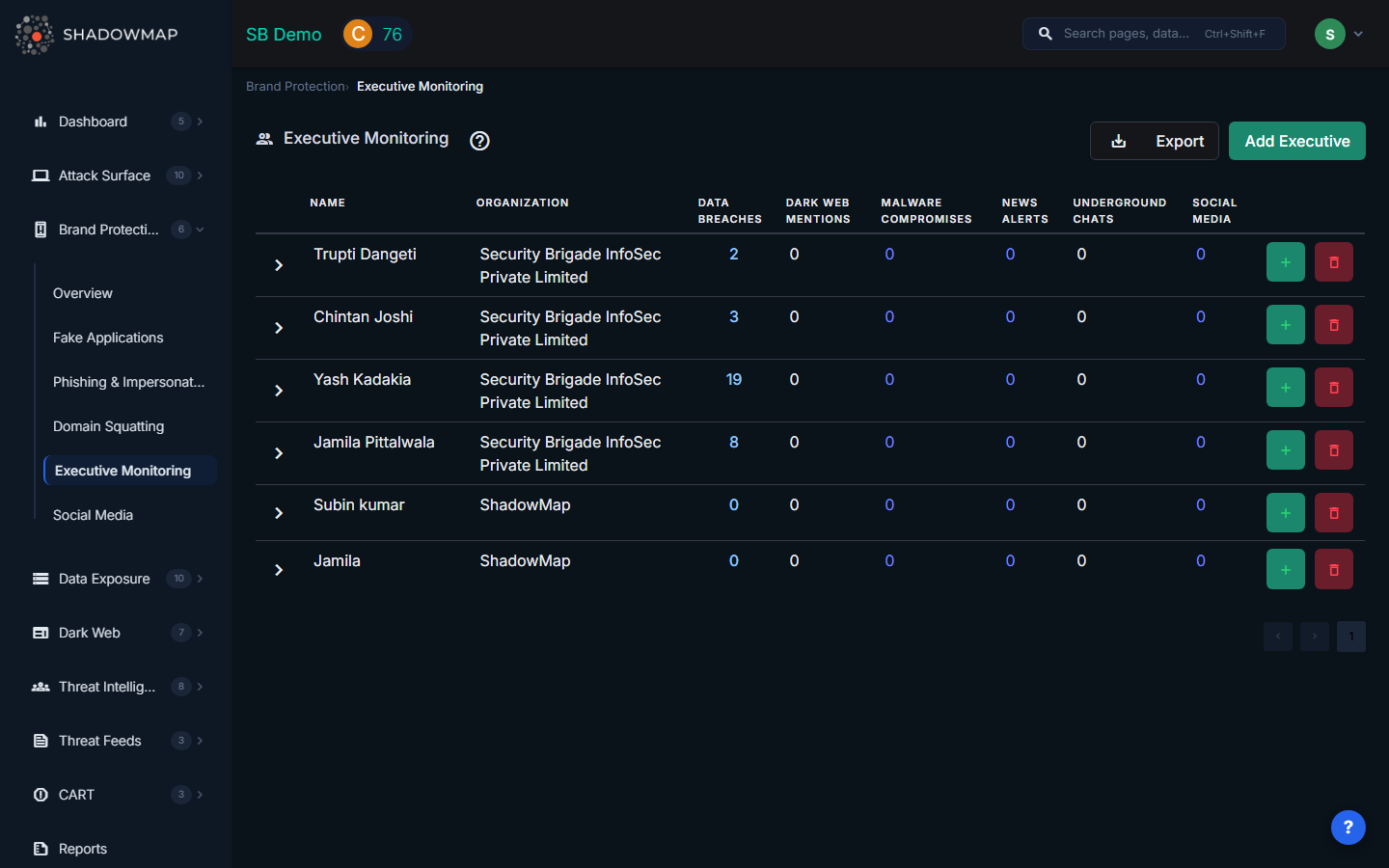Expand the Trupti Dangeti row details

279,265
